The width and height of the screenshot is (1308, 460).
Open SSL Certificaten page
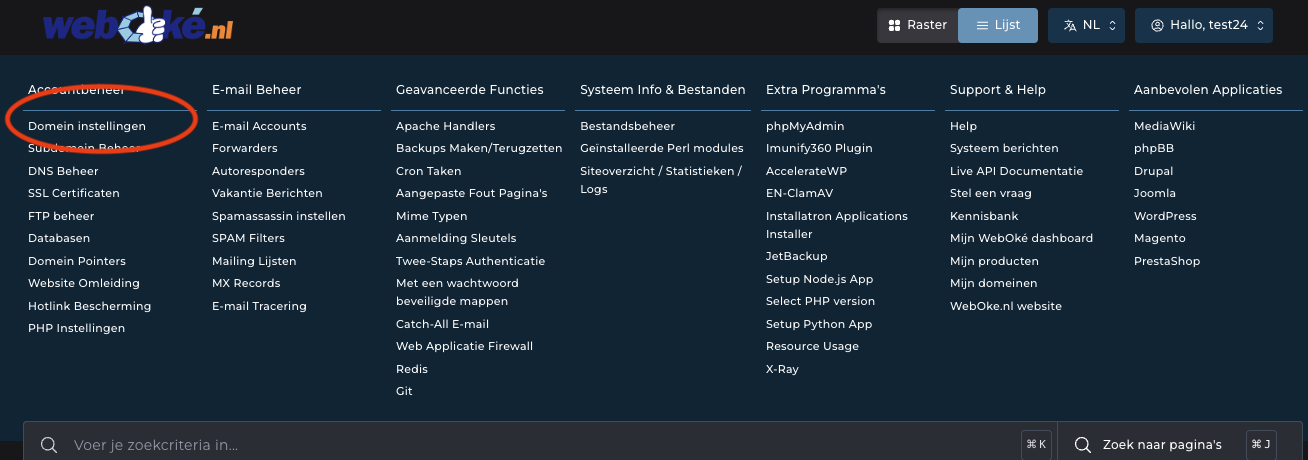point(74,193)
